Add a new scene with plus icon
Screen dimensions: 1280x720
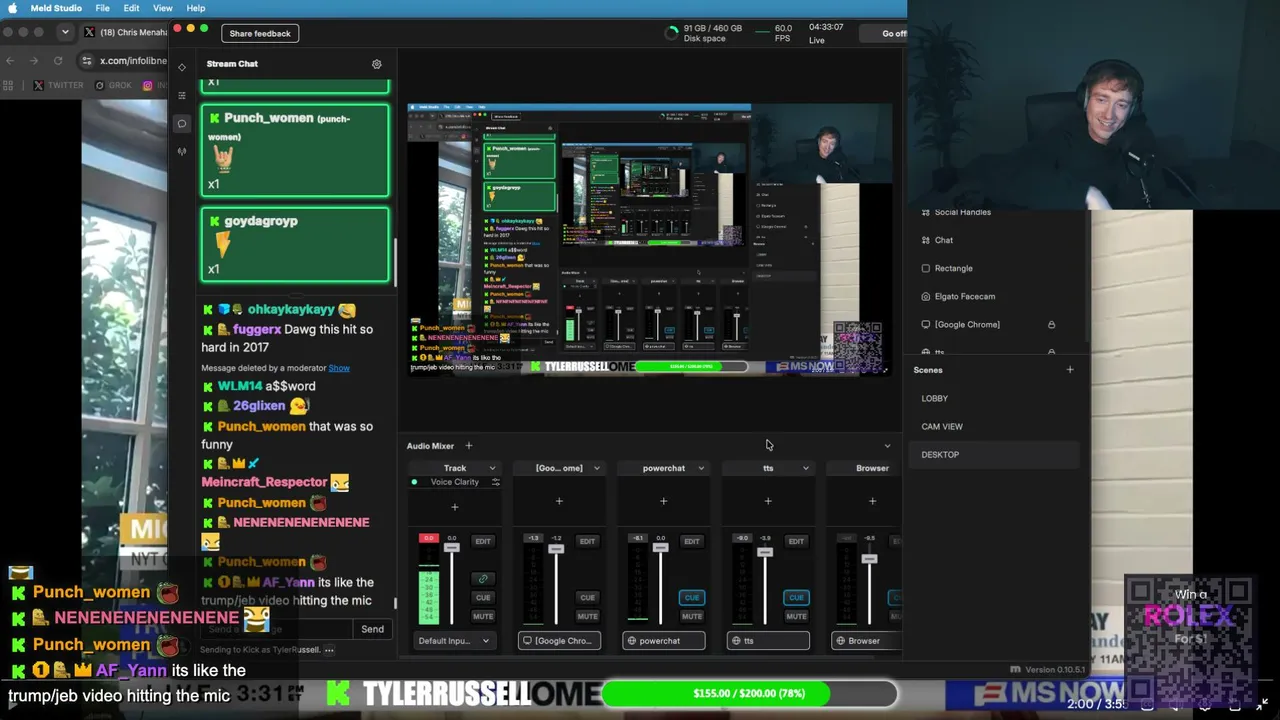pyautogui.click(x=1070, y=370)
